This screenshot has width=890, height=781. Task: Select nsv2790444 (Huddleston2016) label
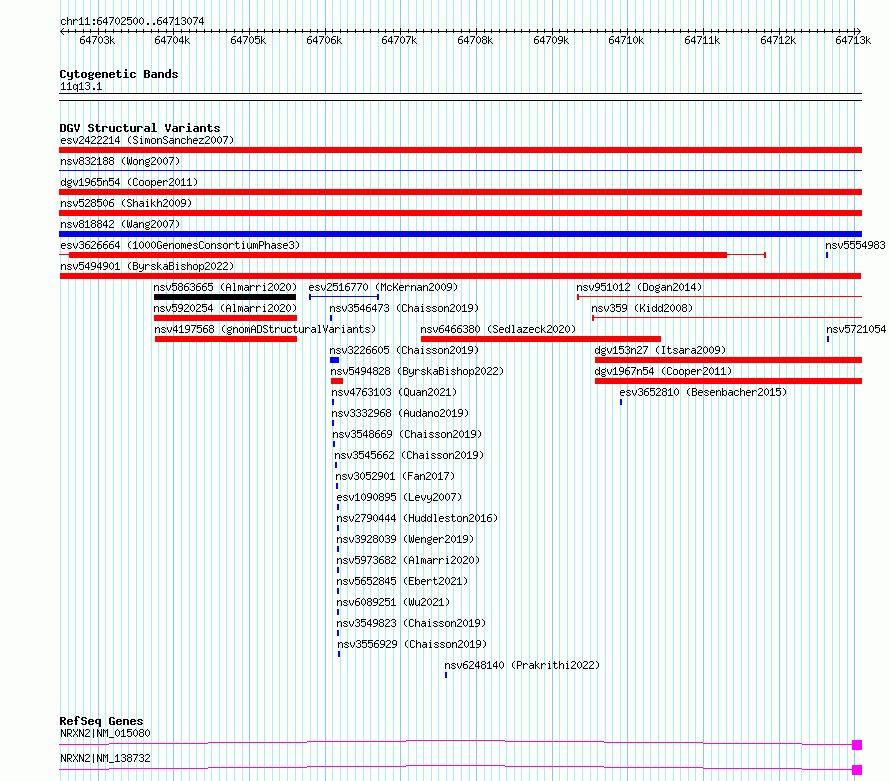(x=417, y=518)
